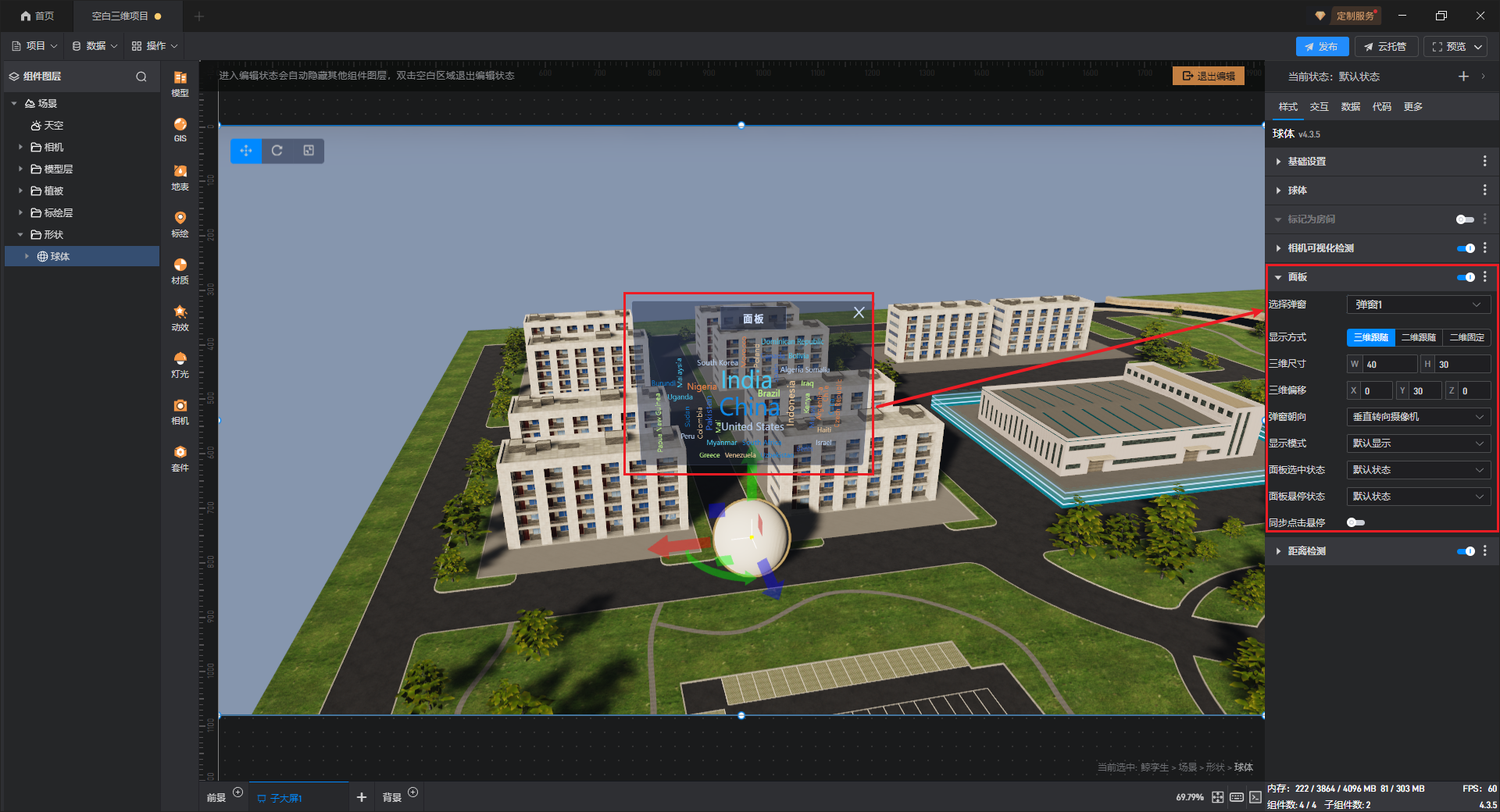Click the 发布 publish button

(1322, 47)
